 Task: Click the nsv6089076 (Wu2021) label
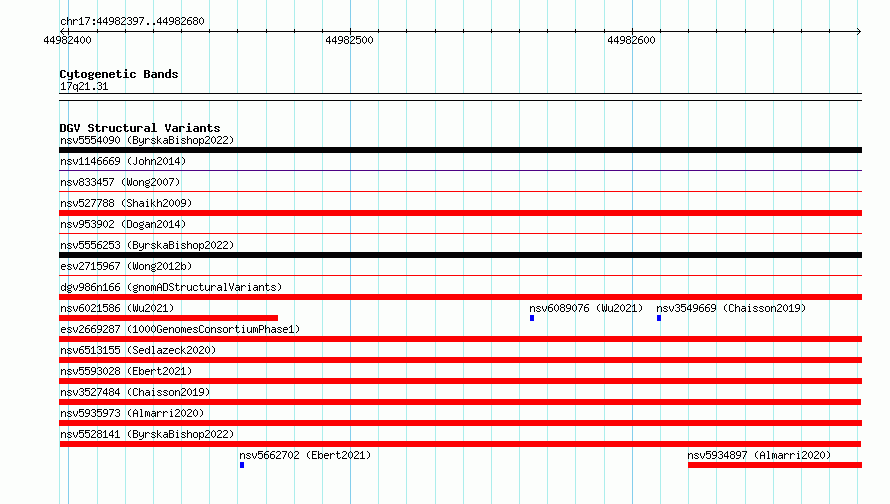(586, 308)
